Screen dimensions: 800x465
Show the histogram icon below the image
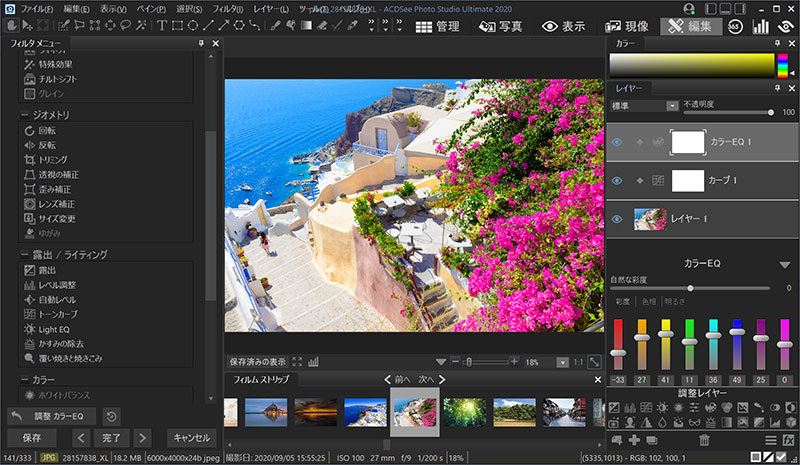pos(313,362)
